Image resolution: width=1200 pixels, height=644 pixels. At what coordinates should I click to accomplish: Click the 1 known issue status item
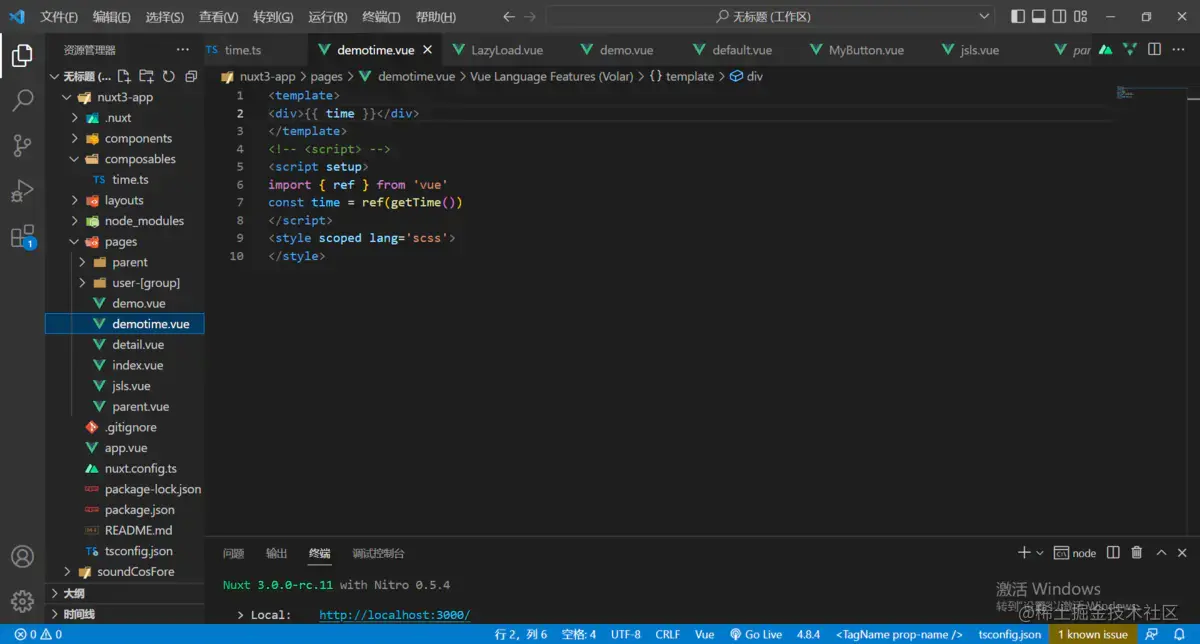click(1093, 635)
